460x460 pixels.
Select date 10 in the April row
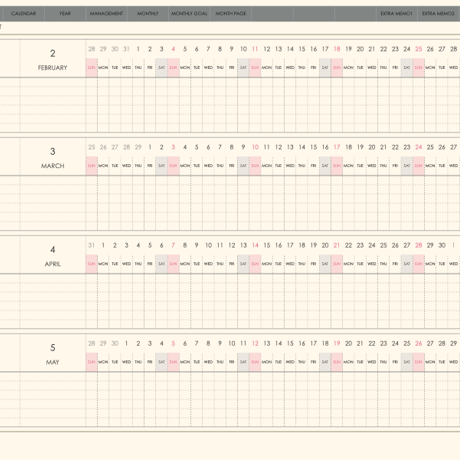208,245
